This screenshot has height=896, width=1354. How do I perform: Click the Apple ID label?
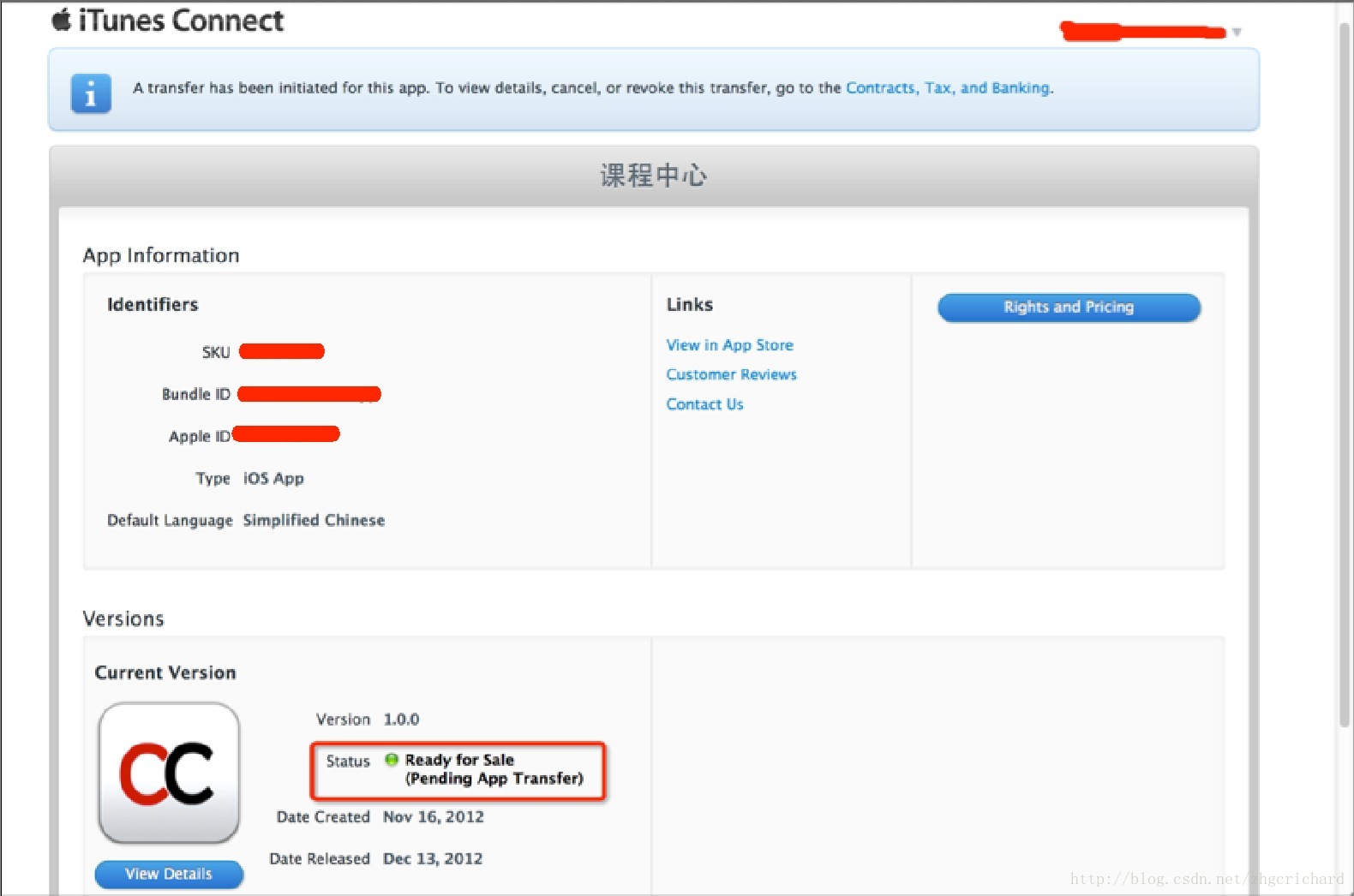click(200, 436)
